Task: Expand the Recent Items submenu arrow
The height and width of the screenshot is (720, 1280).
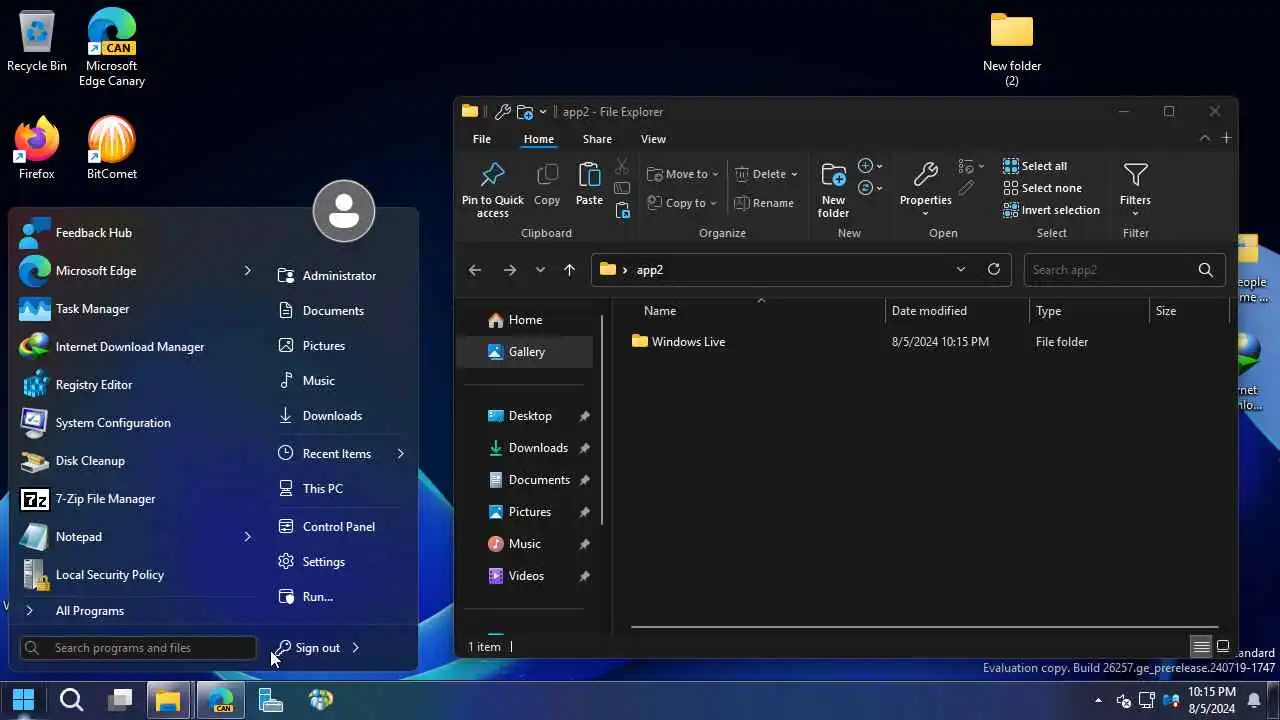Action: [x=400, y=454]
